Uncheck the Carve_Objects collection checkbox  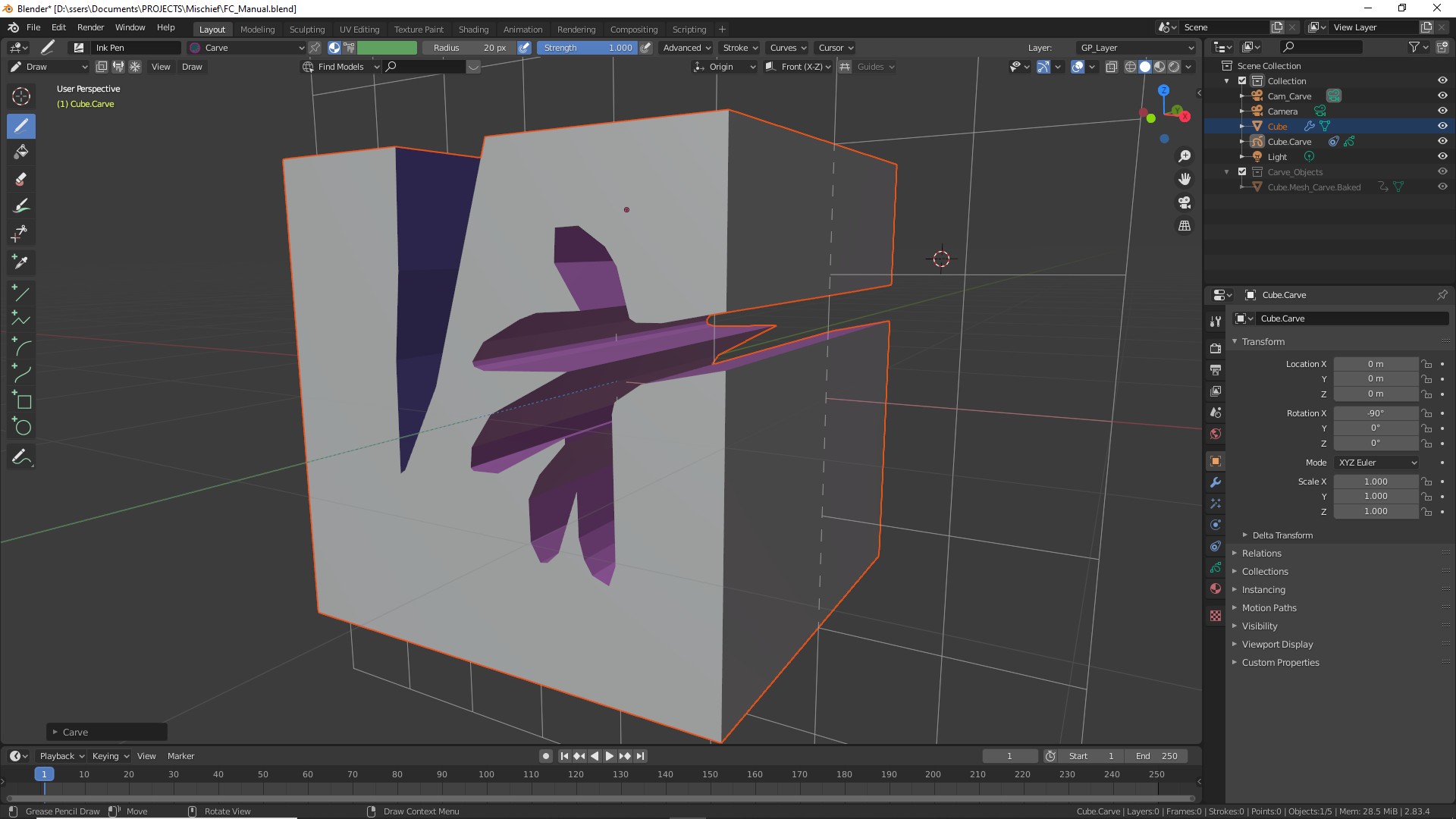(x=1242, y=172)
